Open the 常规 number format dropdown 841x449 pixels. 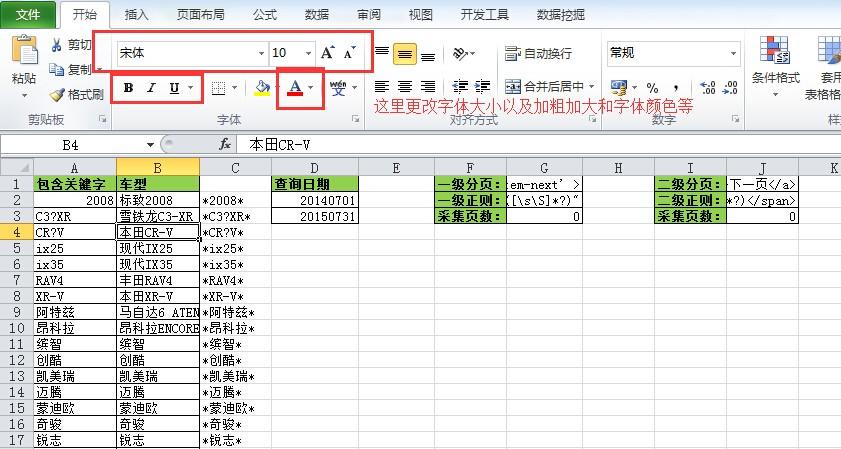733,53
